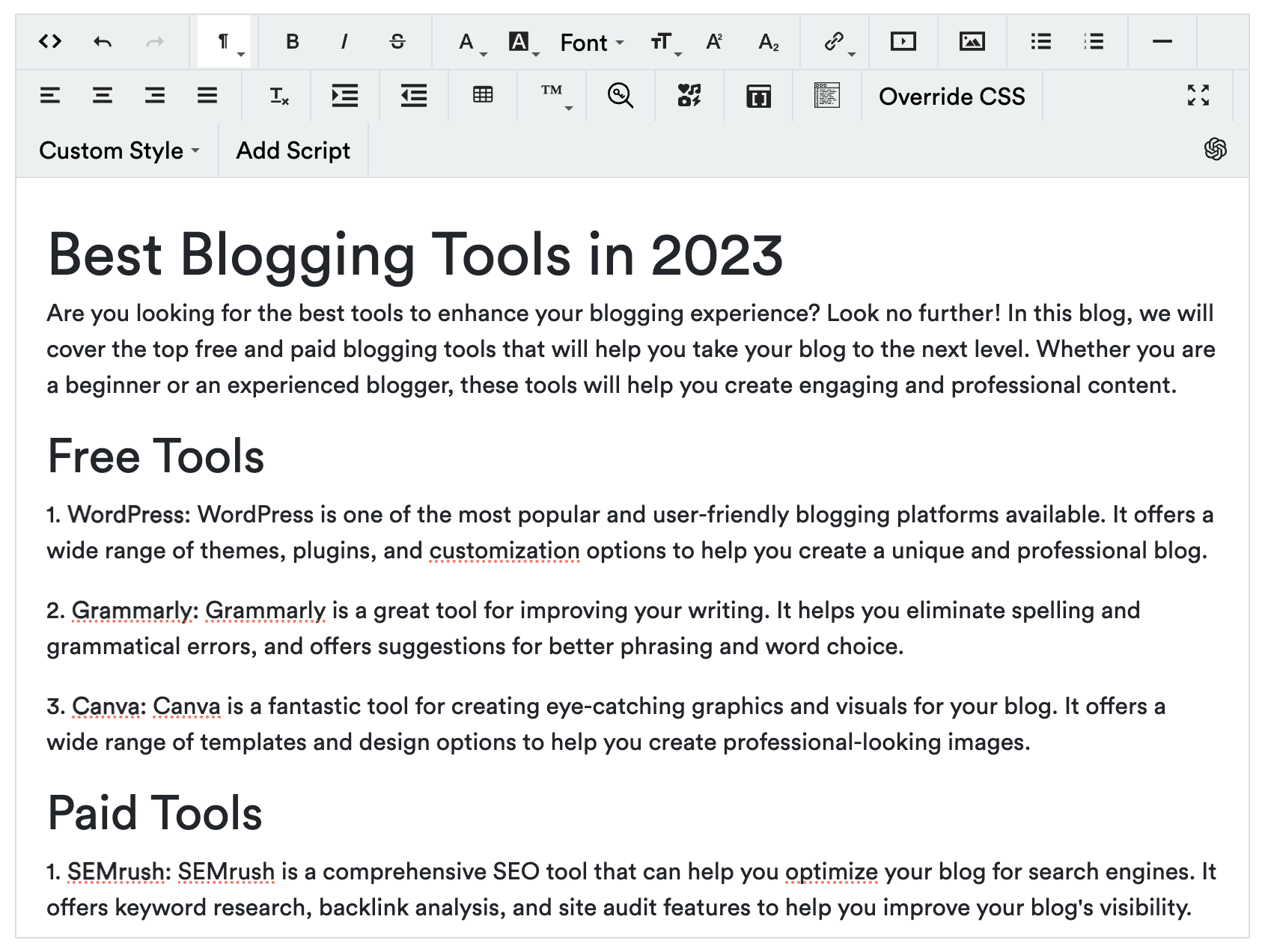Viewport: 1265px width, 952px height.
Task: Align text to the left
Action: [x=50, y=96]
